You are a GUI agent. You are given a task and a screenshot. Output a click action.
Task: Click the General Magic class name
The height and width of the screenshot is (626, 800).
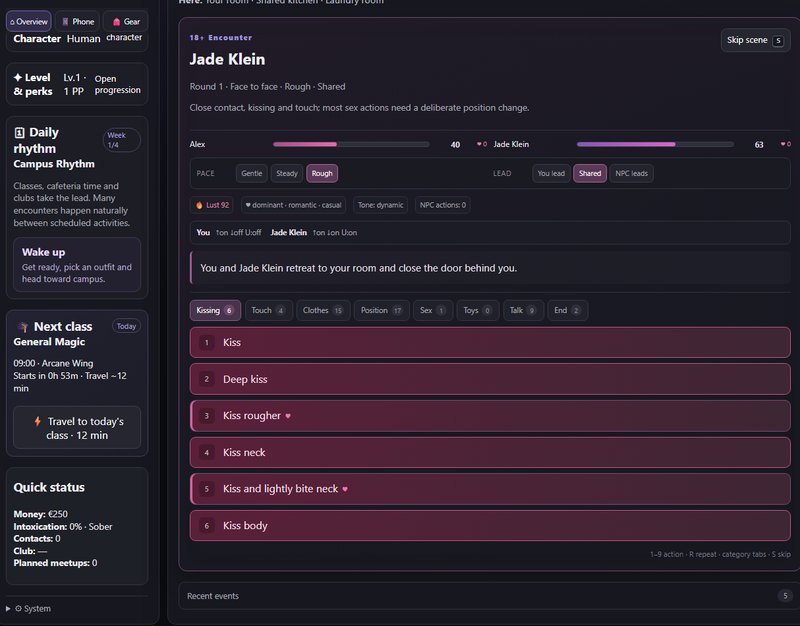(49, 342)
